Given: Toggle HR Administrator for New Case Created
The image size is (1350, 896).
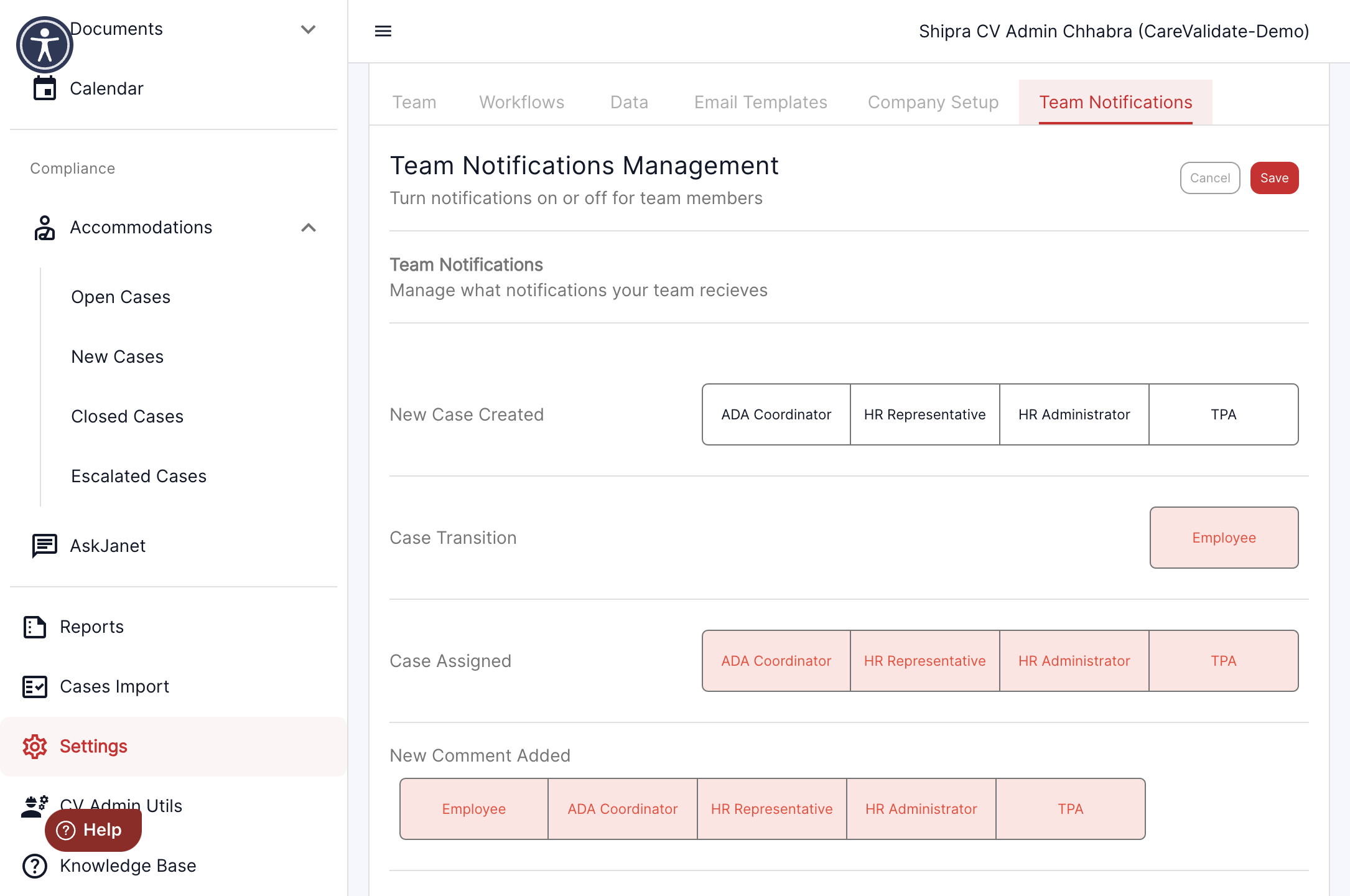Looking at the screenshot, I should pyautogui.click(x=1074, y=414).
